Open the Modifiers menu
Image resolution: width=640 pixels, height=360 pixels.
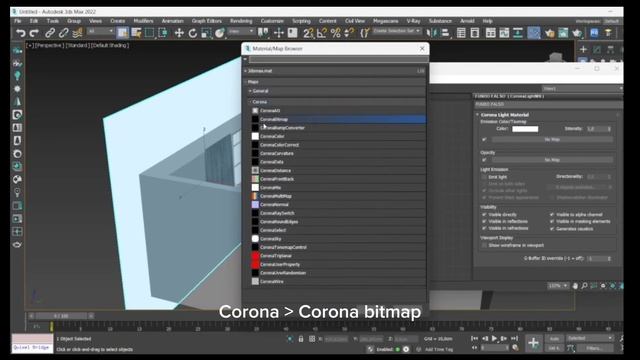tap(143, 21)
